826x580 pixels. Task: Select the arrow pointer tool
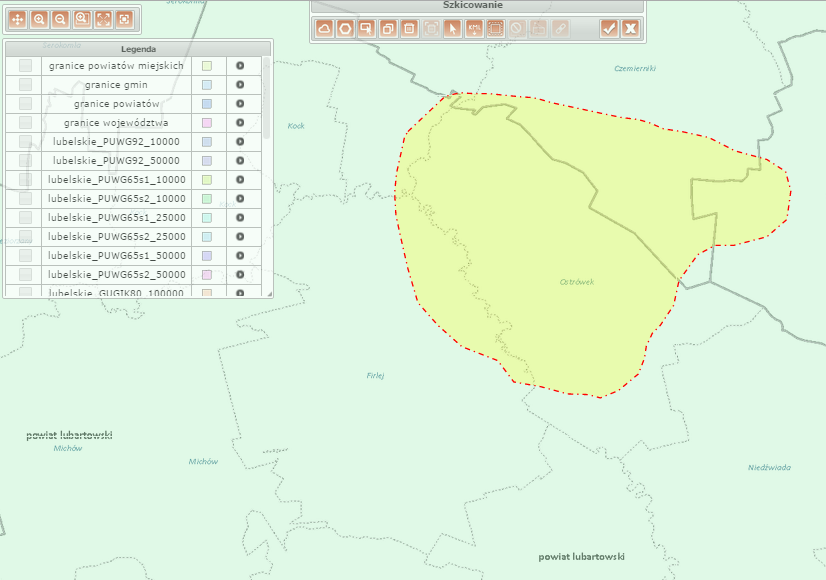453,28
